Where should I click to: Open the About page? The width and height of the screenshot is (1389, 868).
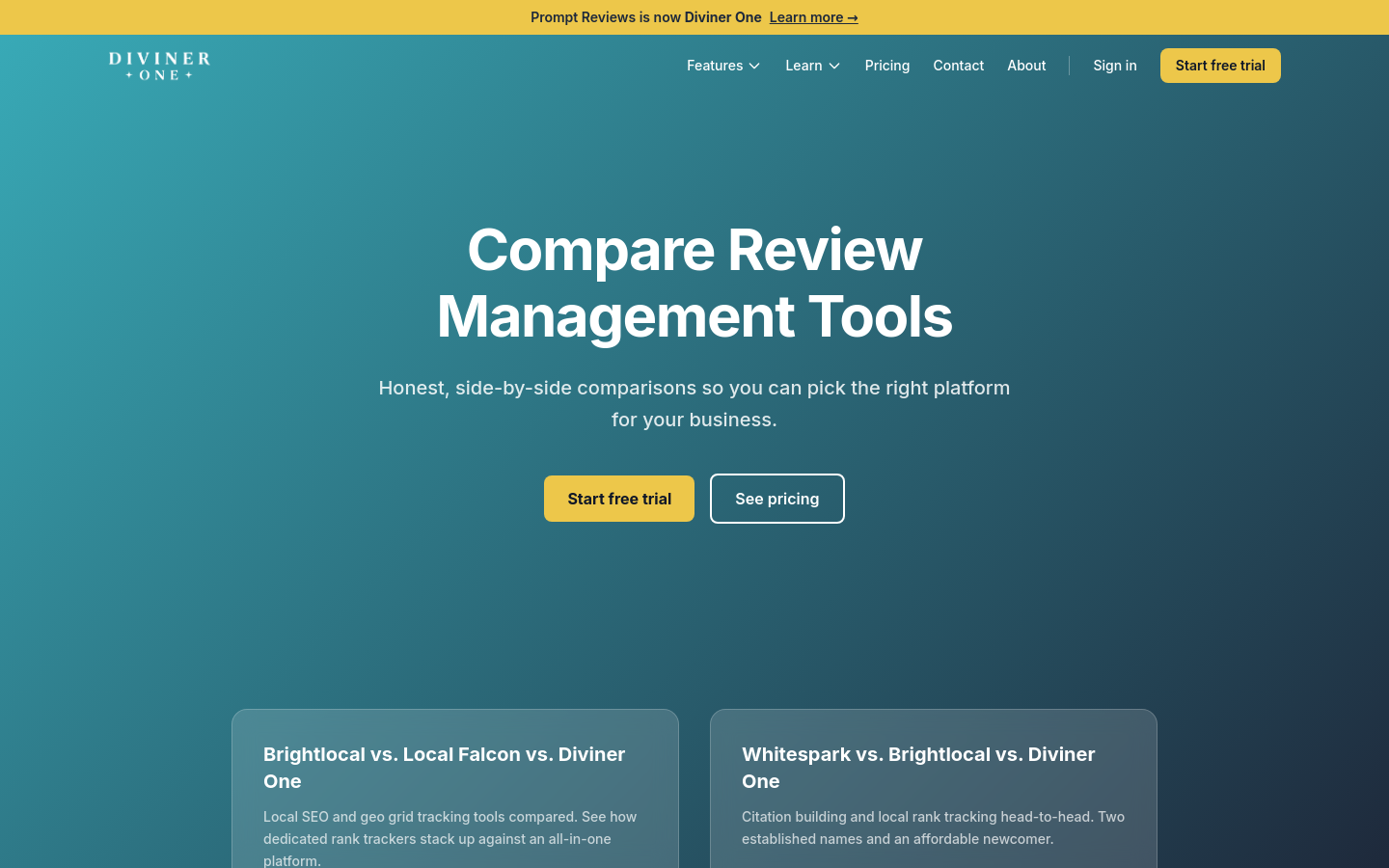(1026, 66)
